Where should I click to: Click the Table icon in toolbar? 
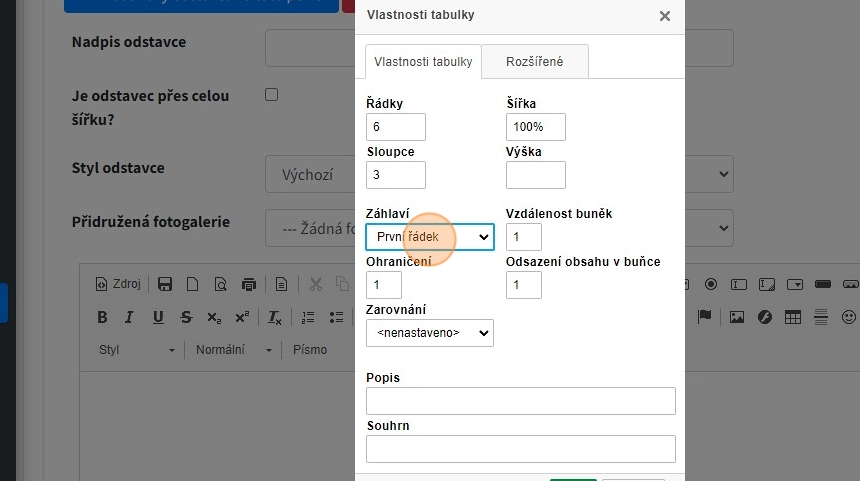[x=793, y=318]
